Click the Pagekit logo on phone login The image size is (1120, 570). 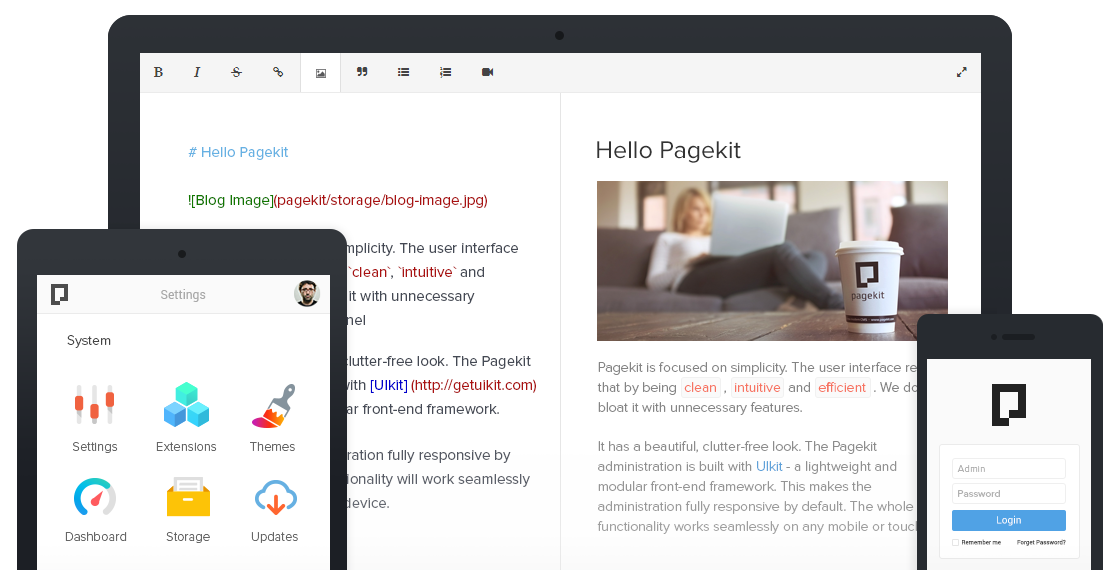coord(1009,404)
